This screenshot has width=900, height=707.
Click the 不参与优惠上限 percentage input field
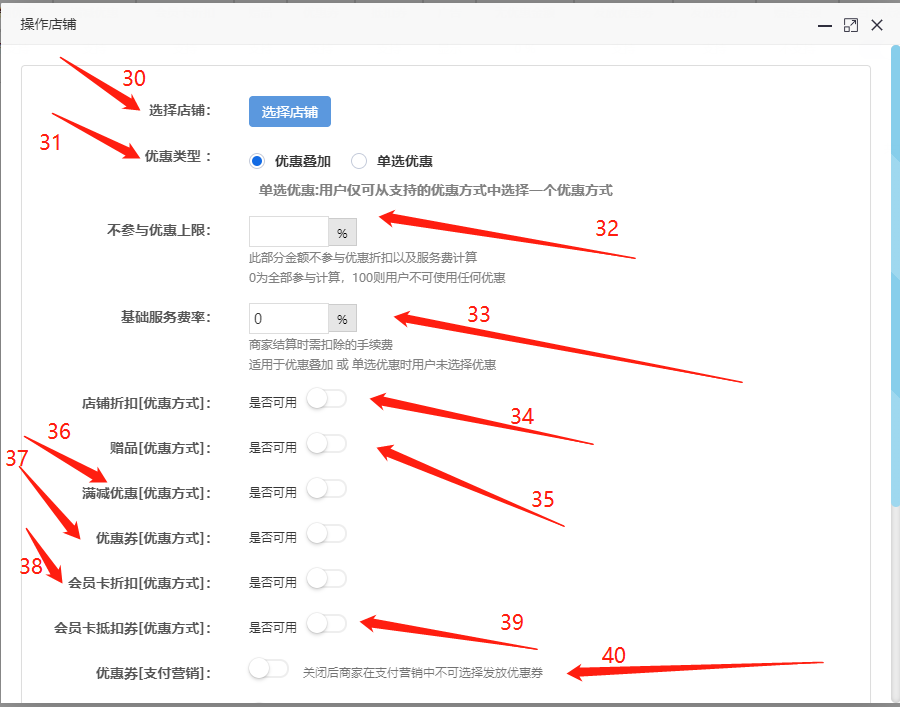[x=288, y=233]
